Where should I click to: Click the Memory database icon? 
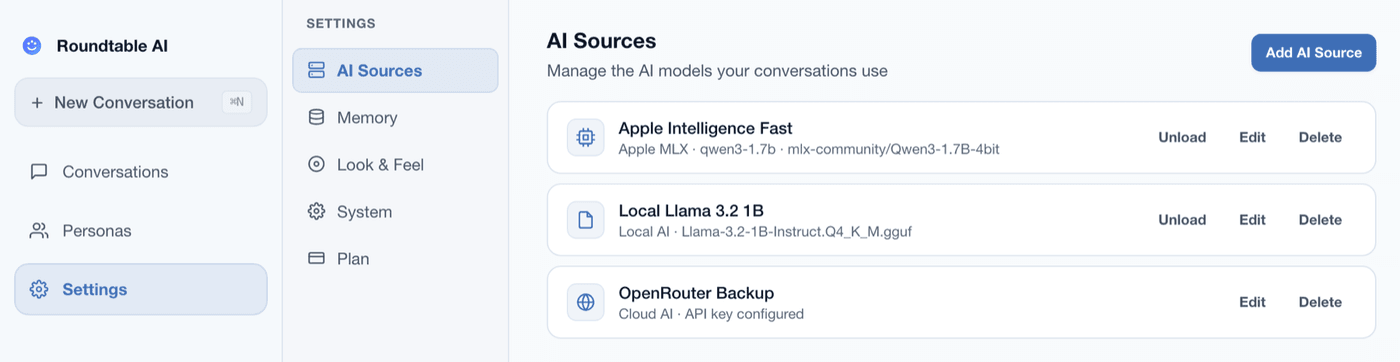tap(316, 118)
